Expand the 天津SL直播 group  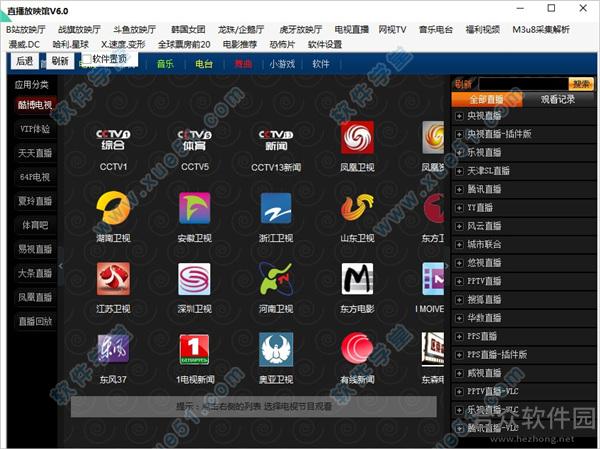459,171
